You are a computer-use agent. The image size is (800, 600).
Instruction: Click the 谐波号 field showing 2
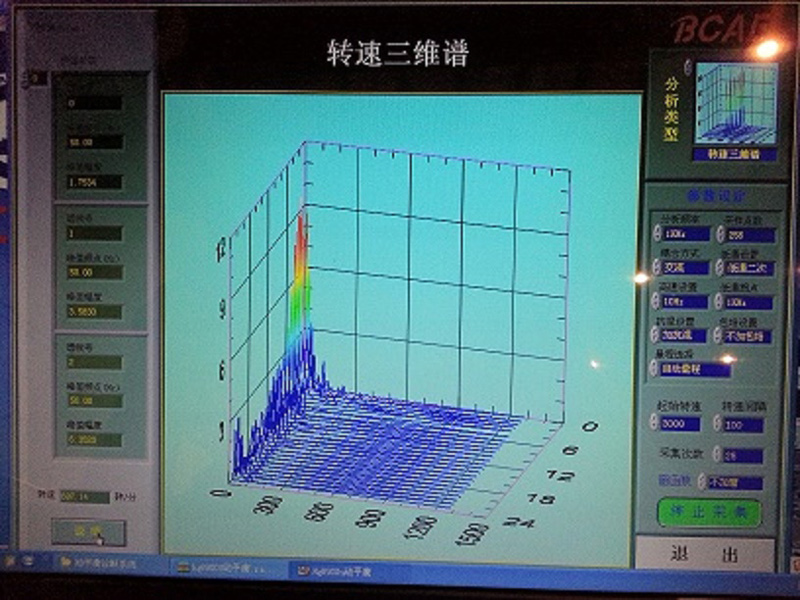[94, 363]
